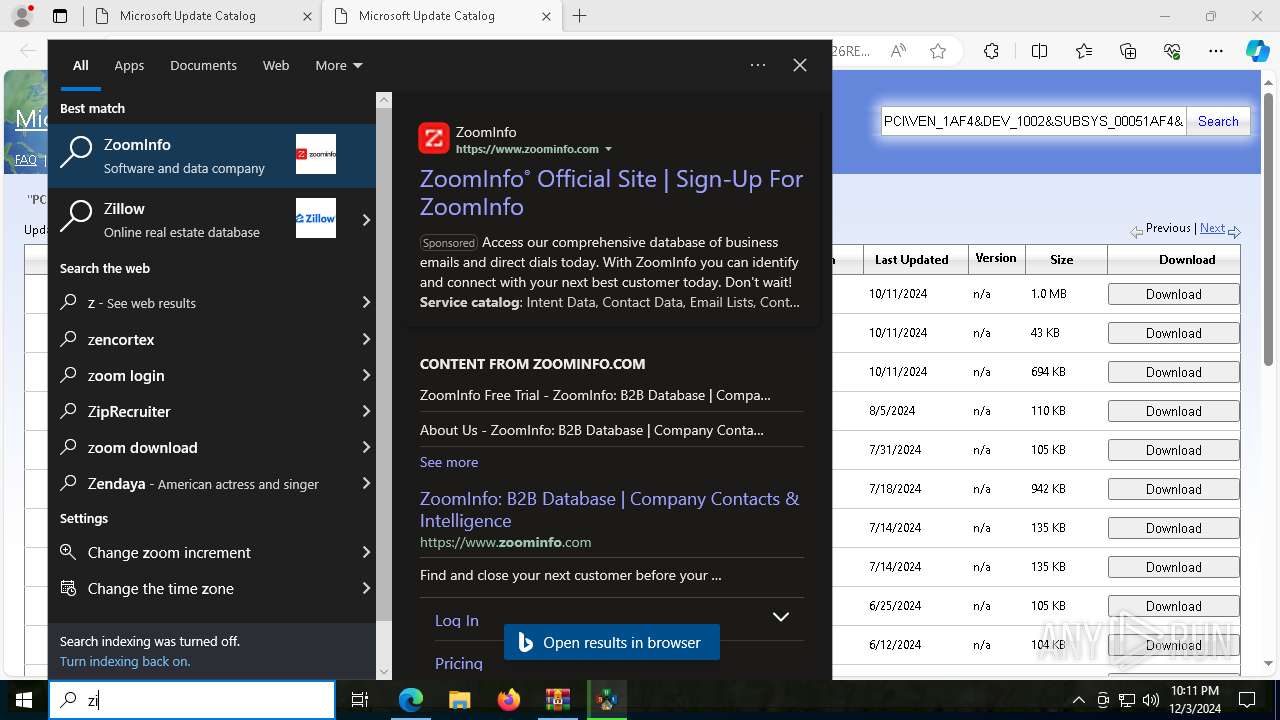Open File Explorer from taskbar
The image size is (1280, 720).
click(x=460, y=700)
